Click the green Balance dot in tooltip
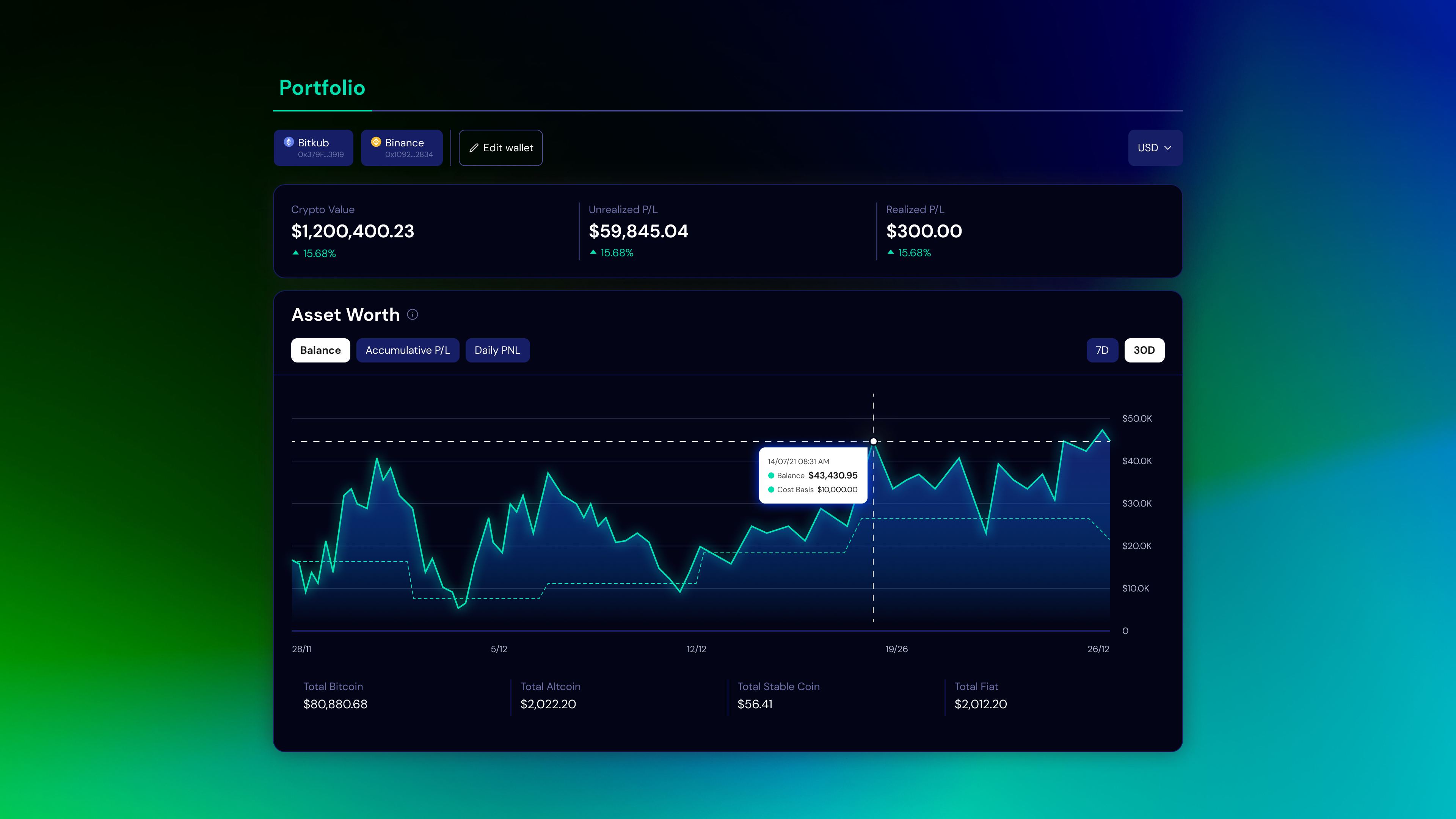 (771, 476)
